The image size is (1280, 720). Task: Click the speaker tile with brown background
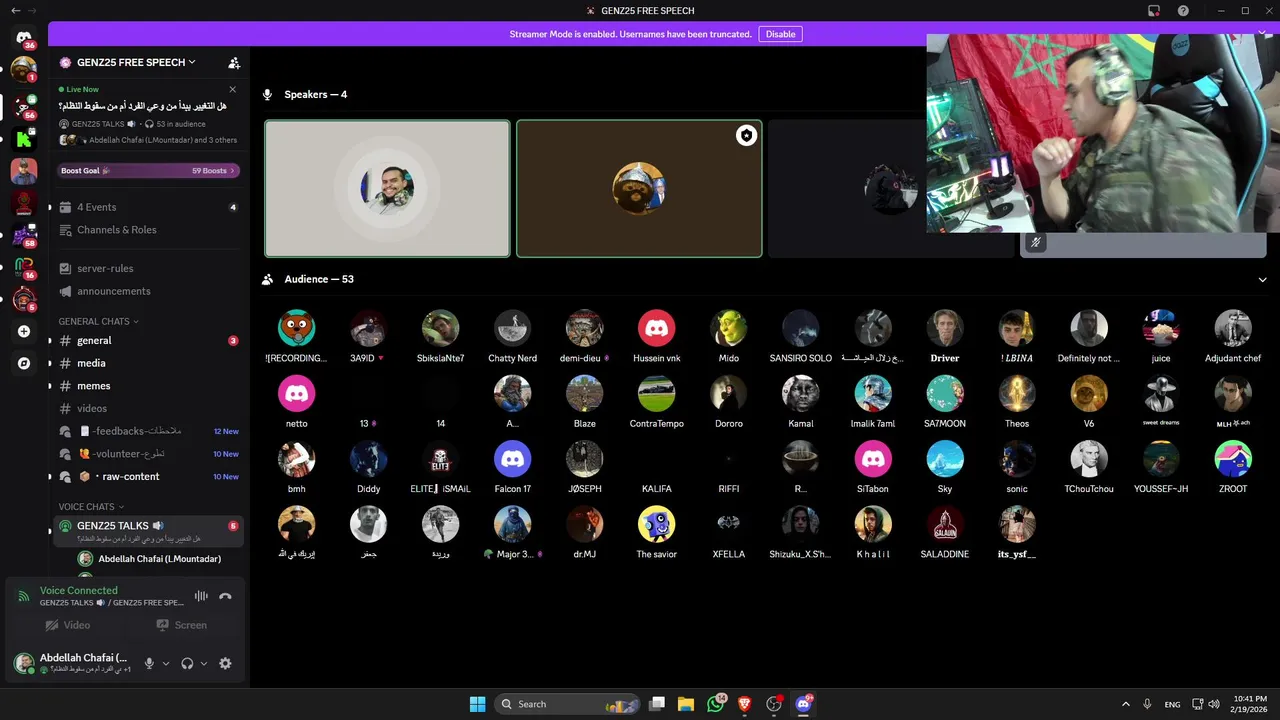point(639,189)
